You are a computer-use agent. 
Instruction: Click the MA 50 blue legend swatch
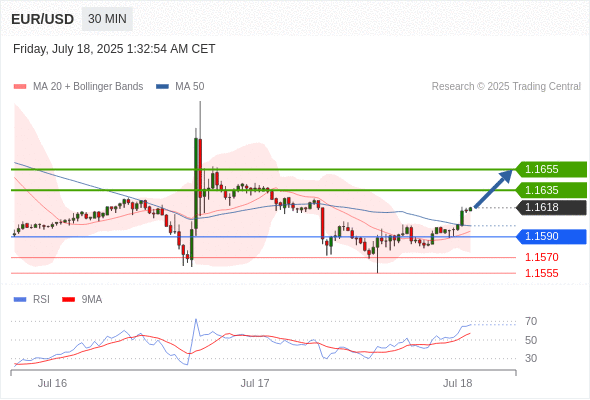[x=162, y=87]
